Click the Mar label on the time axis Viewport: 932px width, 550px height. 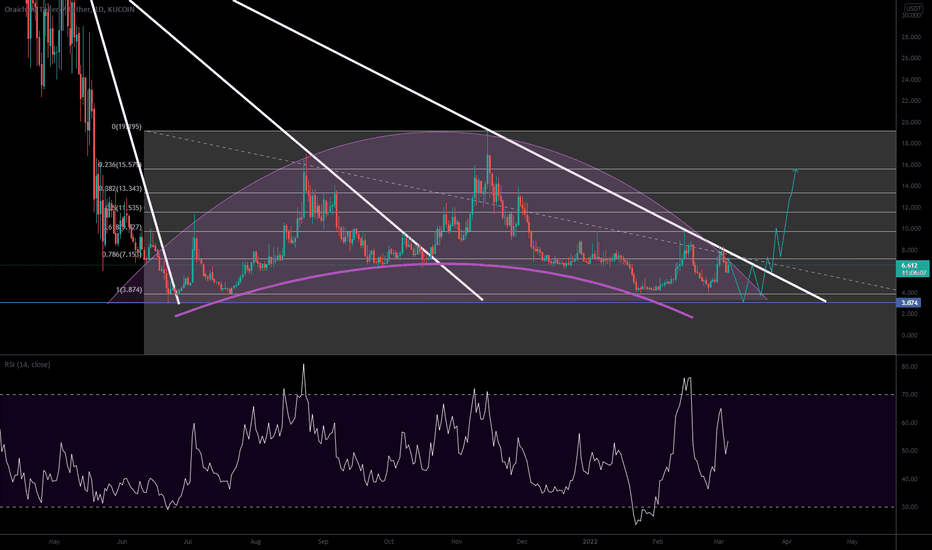pyautogui.click(x=719, y=542)
